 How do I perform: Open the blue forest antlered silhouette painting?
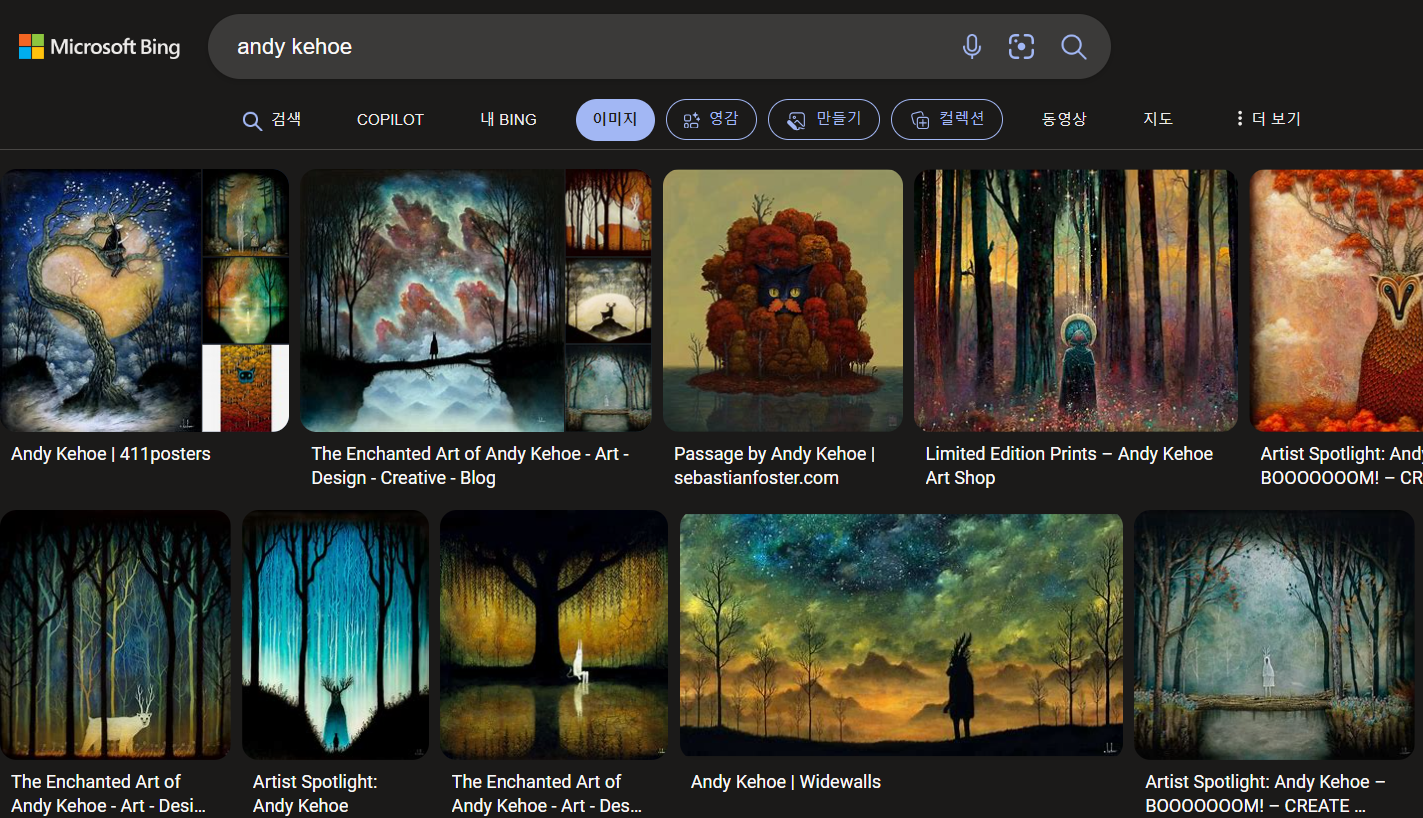point(335,635)
